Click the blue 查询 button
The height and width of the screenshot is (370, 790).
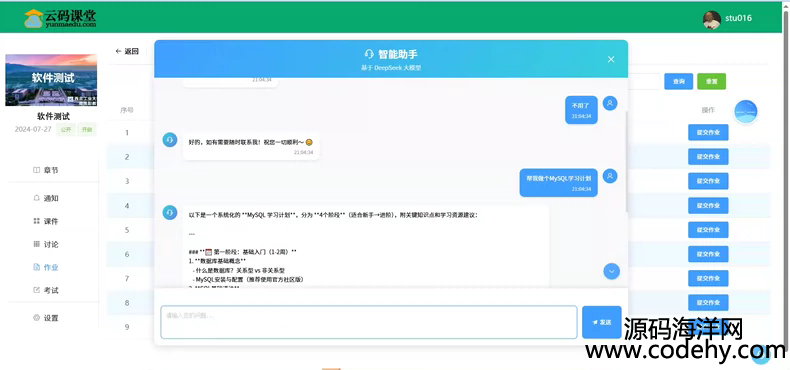point(679,81)
